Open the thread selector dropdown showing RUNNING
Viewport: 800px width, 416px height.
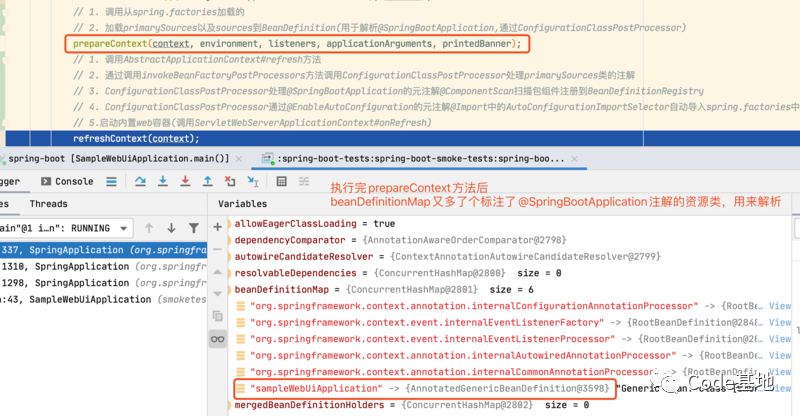click(66, 228)
